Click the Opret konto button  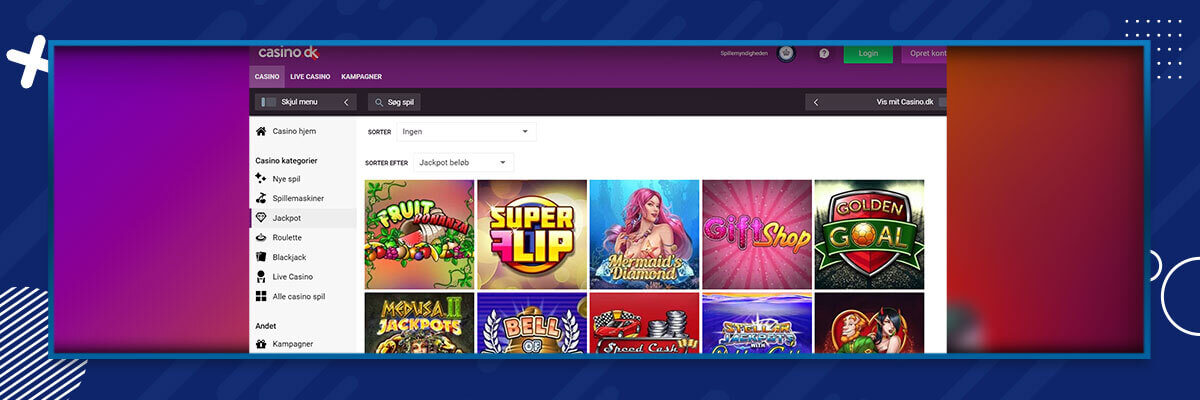tap(925, 53)
